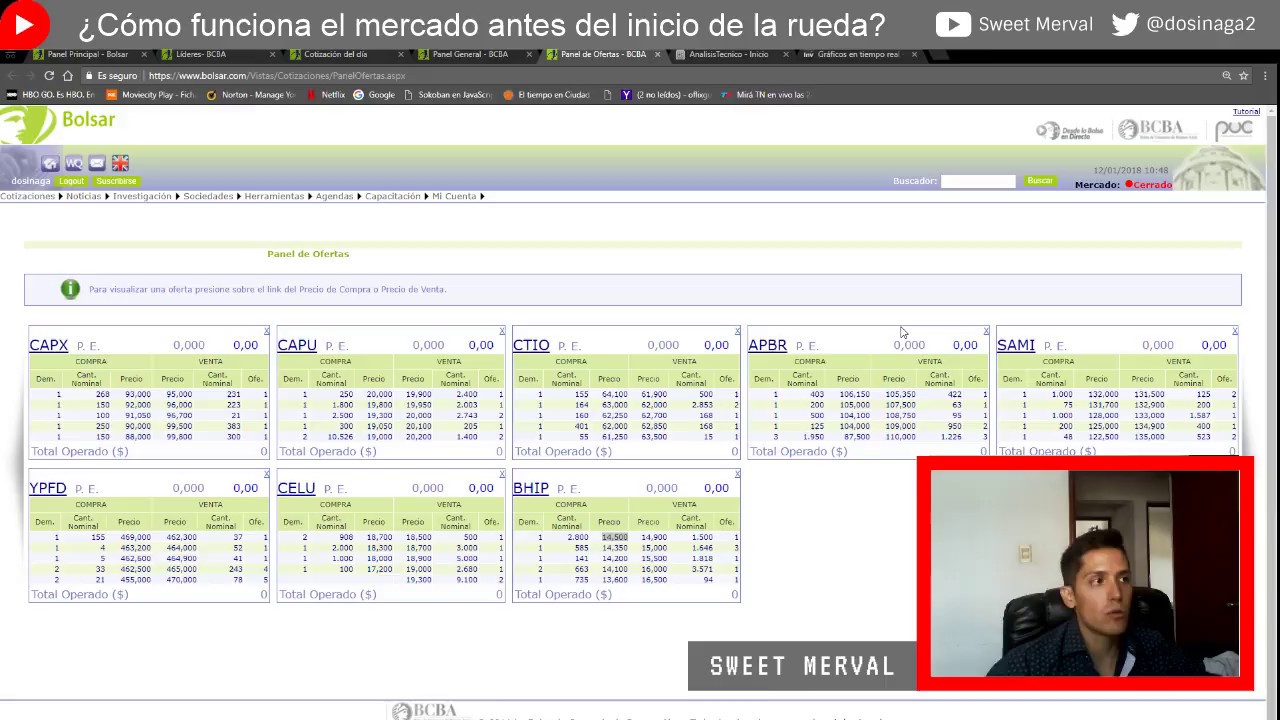Image resolution: width=1280 pixels, height=720 pixels.
Task: Click the Mercado Cerrado status
Action: point(1123,185)
